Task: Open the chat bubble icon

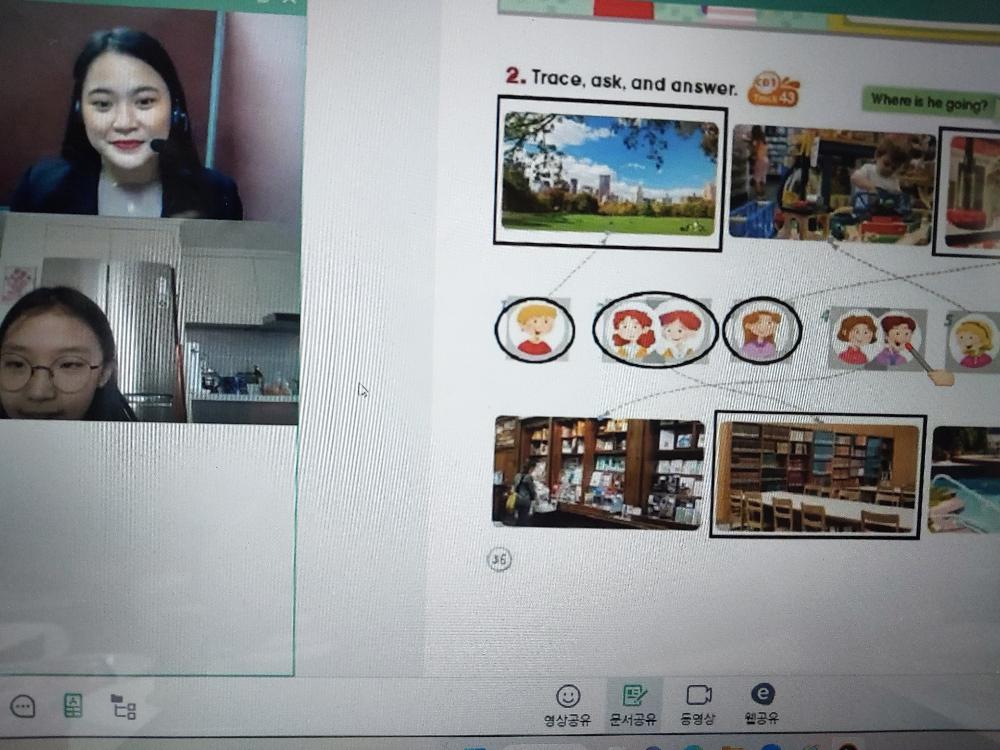Action: pos(23,706)
